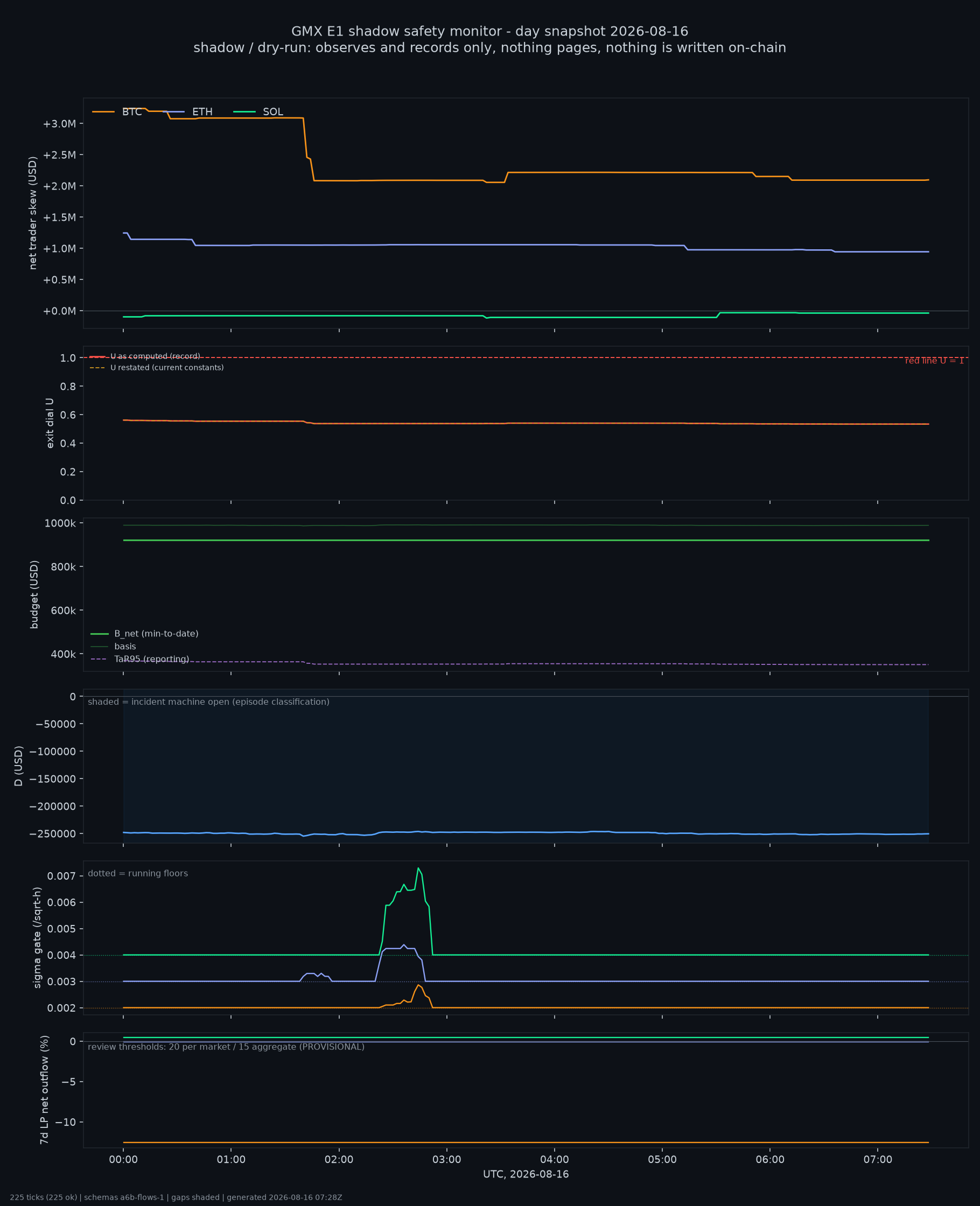Viewport: 980px width, 1206px height.
Task: Click the '07:00' time tick label
Action: click(878, 1160)
